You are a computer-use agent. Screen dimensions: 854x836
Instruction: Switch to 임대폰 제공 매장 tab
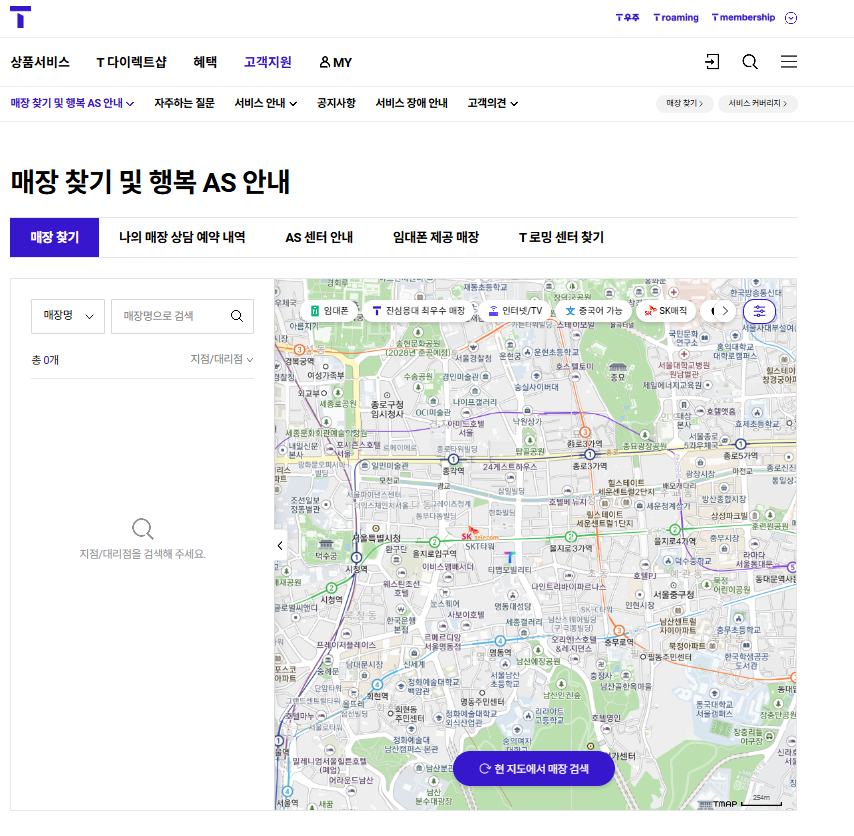[436, 237]
